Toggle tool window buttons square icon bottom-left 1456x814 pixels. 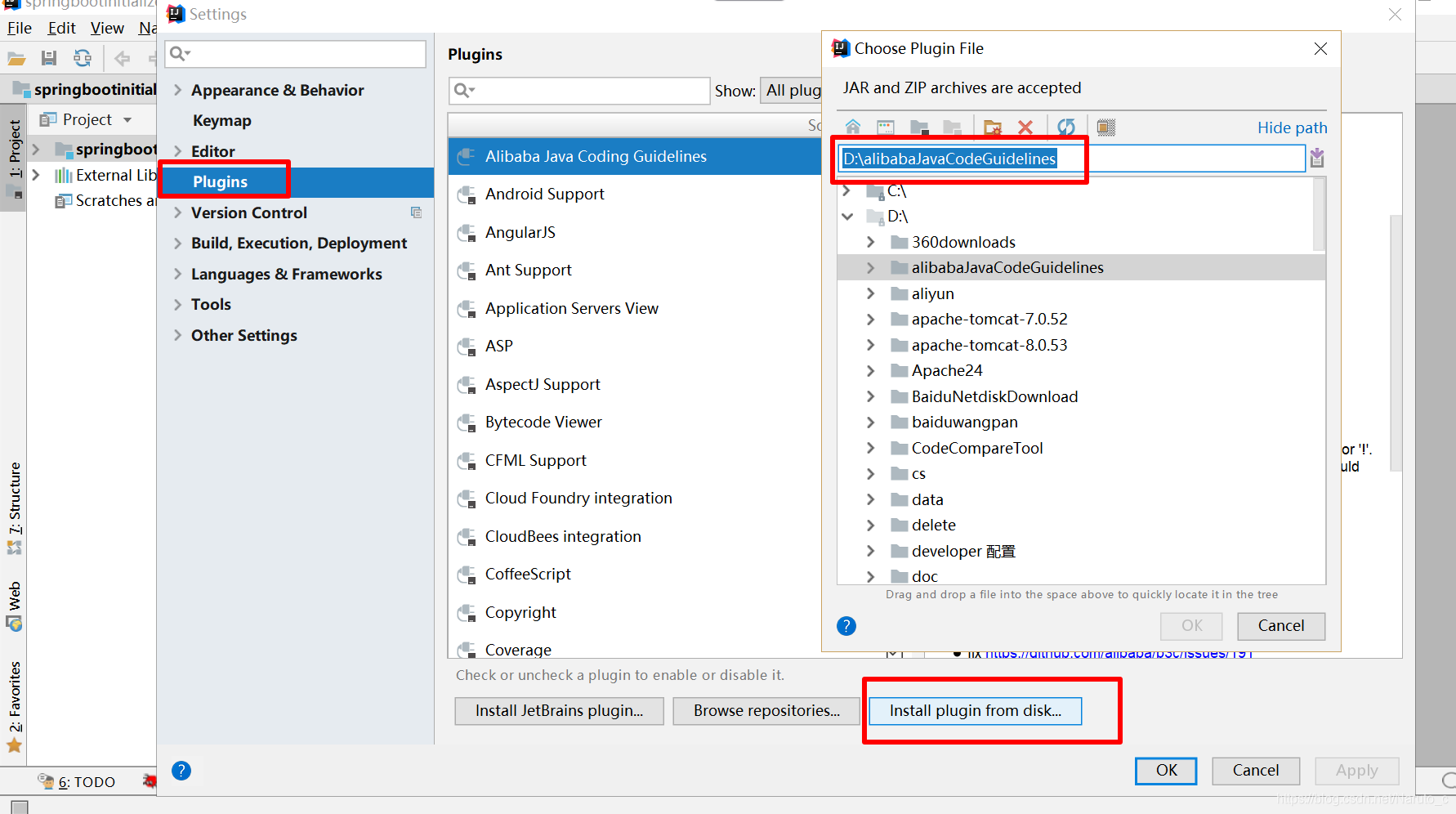point(20,806)
